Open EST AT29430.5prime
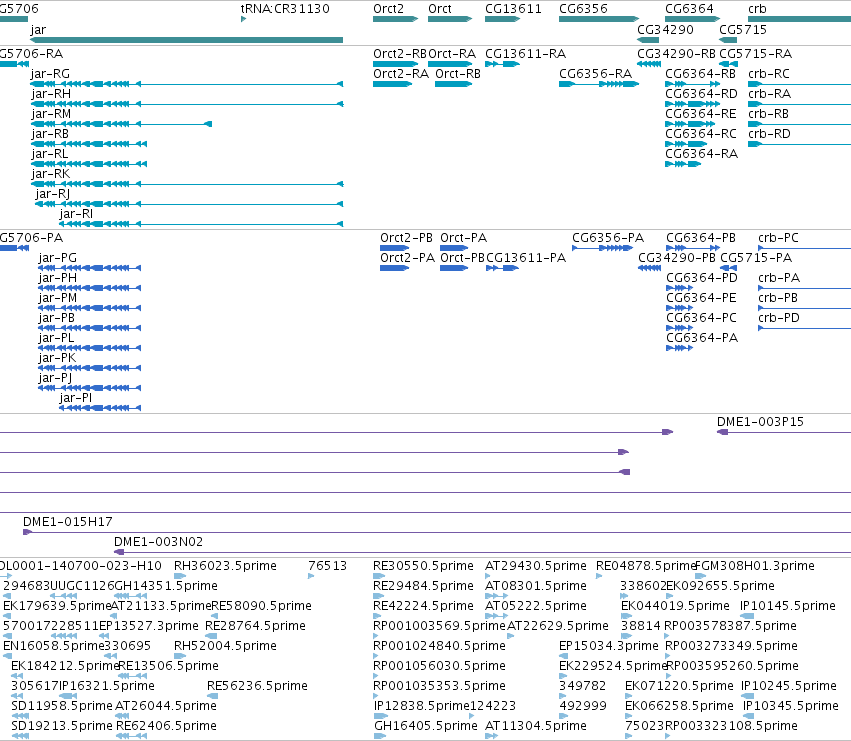Image resolution: width=851 pixels, height=741 pixels. pos(487,576)
